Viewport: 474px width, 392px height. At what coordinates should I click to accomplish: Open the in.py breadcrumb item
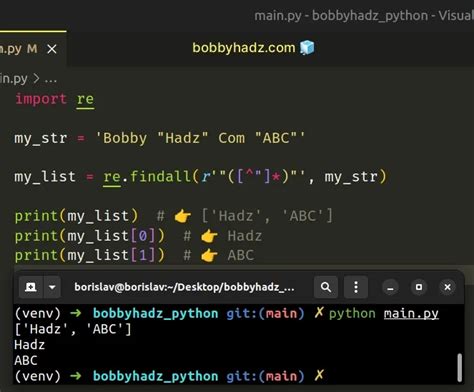14,79
